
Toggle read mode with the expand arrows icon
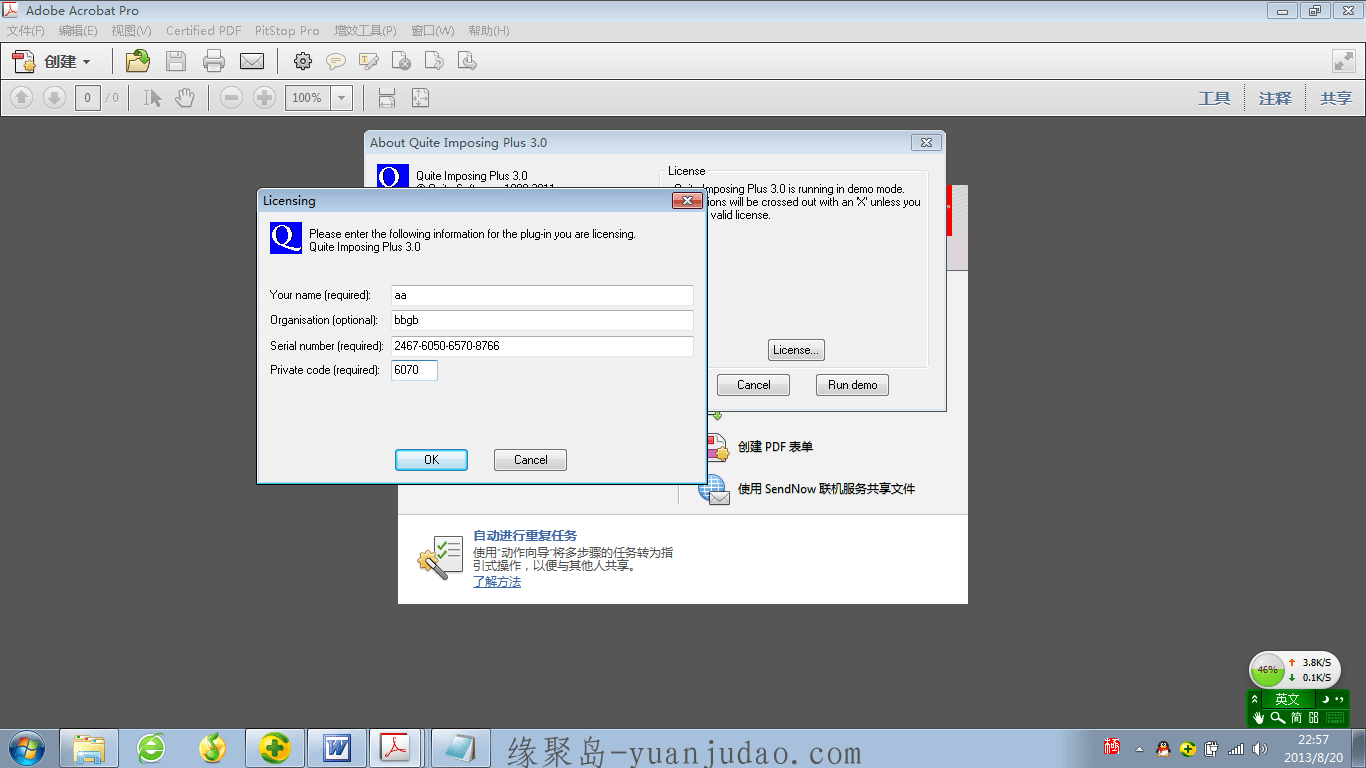[1344, 61]
